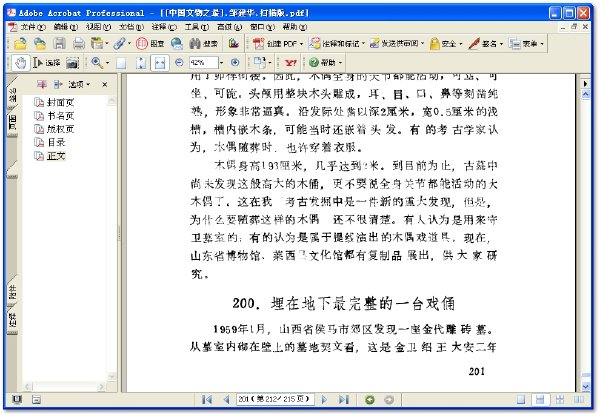
Task: Select the 书名页 bookmark
Action: 54,116
